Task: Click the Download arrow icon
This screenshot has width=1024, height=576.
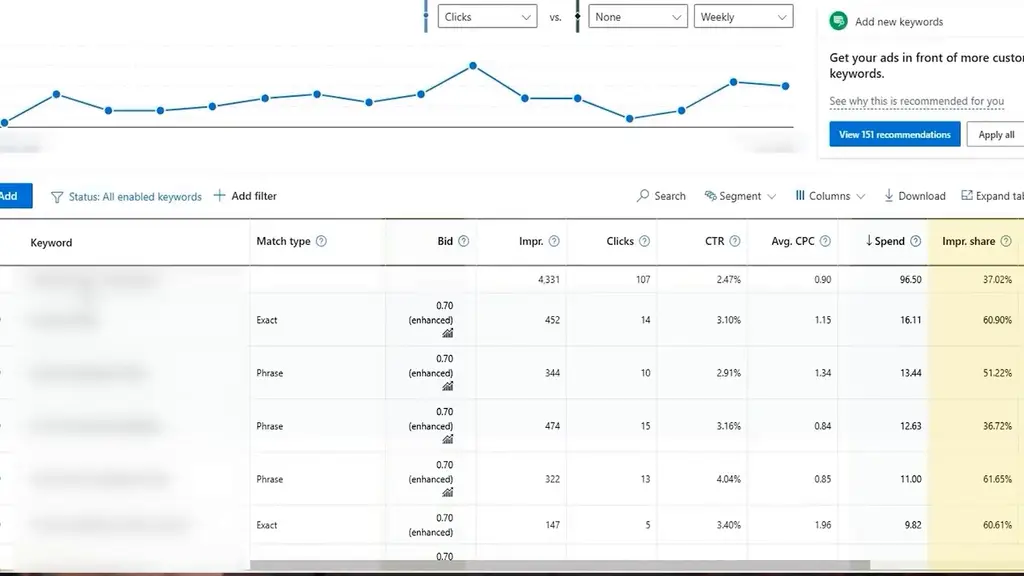Action: [x=889, y=195]
